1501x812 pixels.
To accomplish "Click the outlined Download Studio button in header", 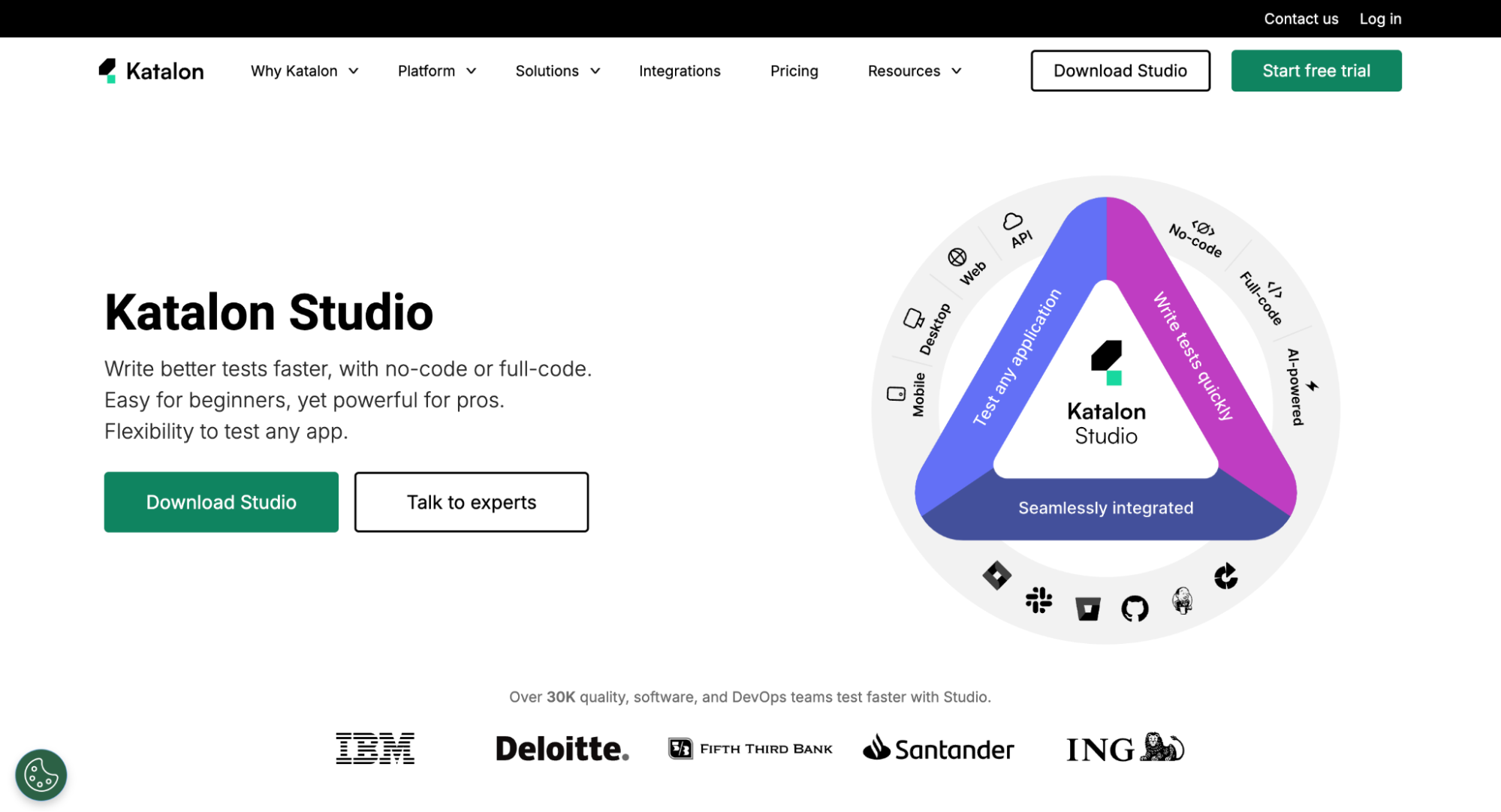I will pyautogui.click(x=1120, y=71).
